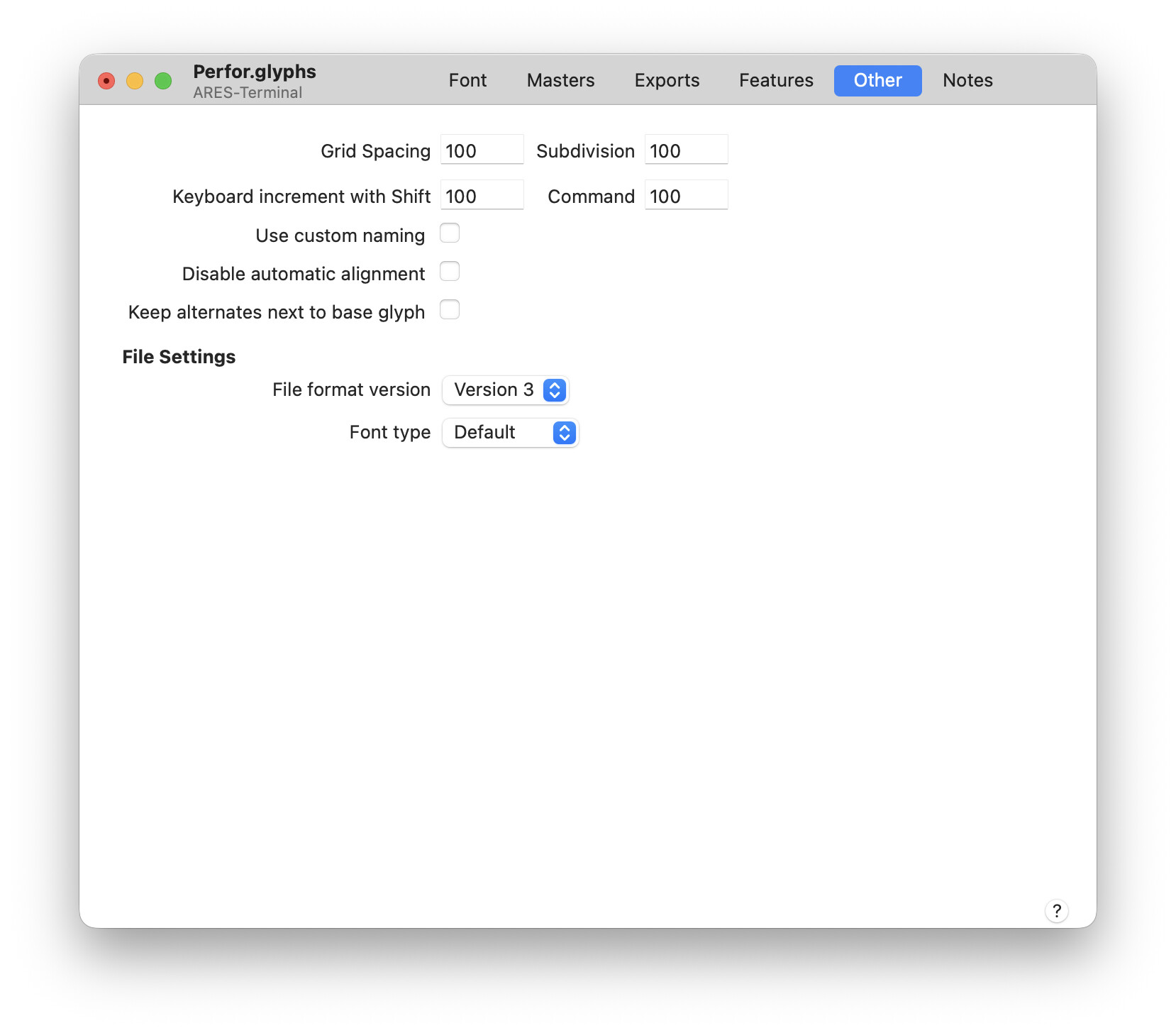This screenshot has width=1176, height=1033.
Task: Open the Font type dropdown
Action: coord(510,433)
